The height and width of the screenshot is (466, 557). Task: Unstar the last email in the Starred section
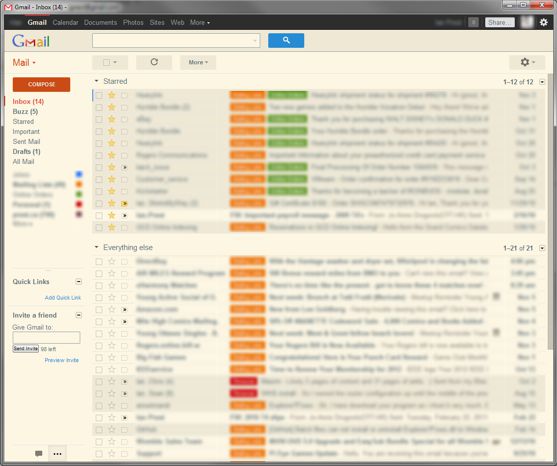coord(112,227)
